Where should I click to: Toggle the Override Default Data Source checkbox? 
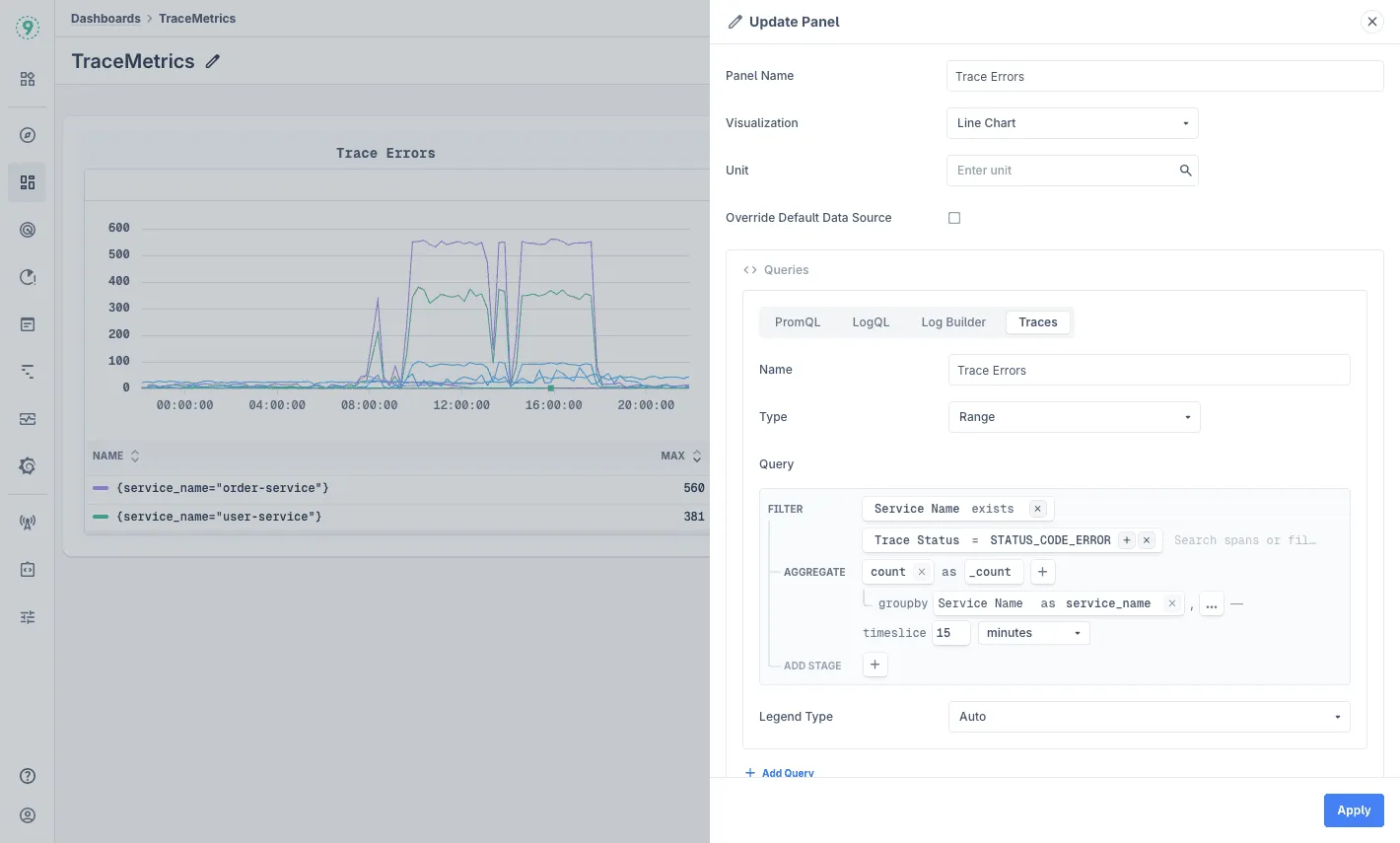tap(954, 218)
